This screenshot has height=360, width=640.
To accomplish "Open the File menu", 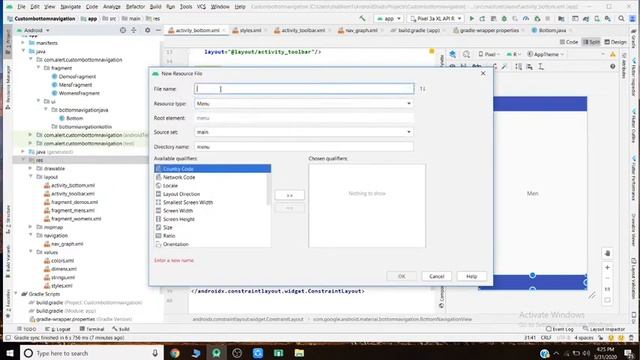I will tap(21, 7).
